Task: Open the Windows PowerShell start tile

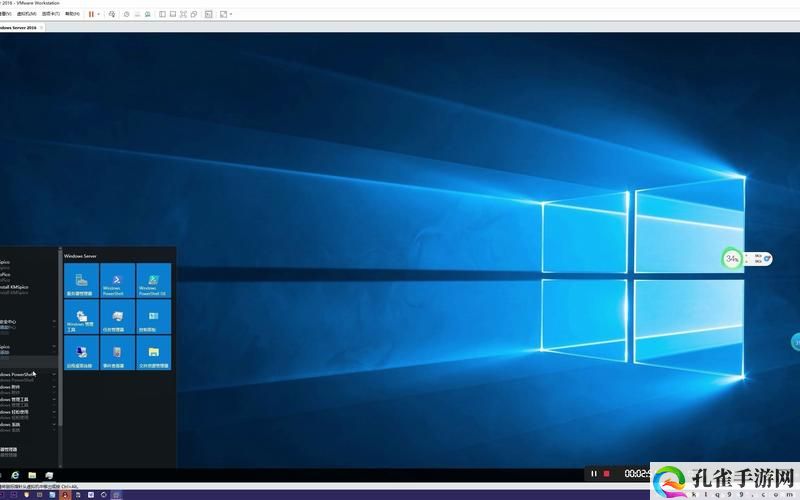Action: pyautogui.click(x=117, y=281)
